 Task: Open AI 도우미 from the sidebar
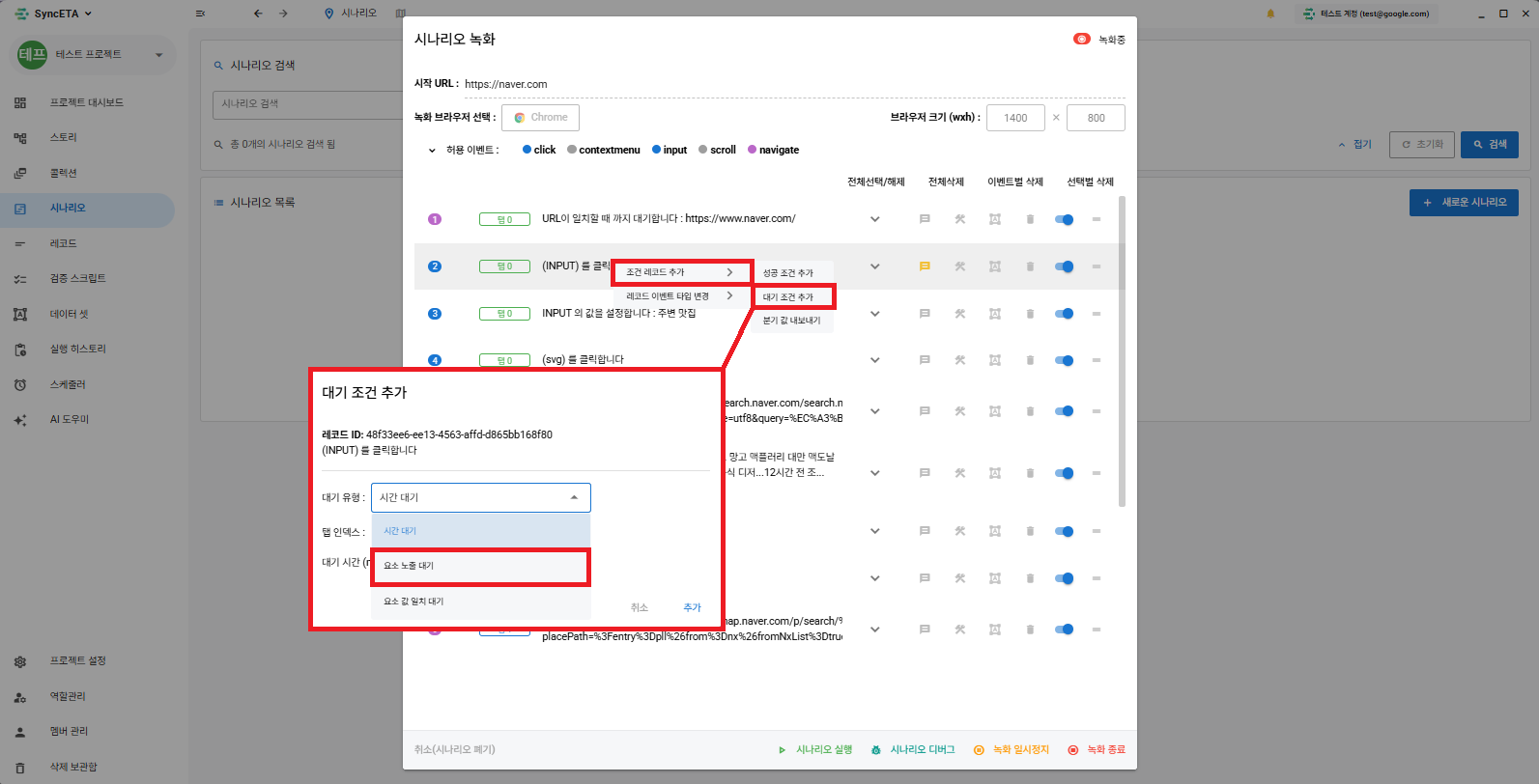pyautogui.click(x=69, y=420)
